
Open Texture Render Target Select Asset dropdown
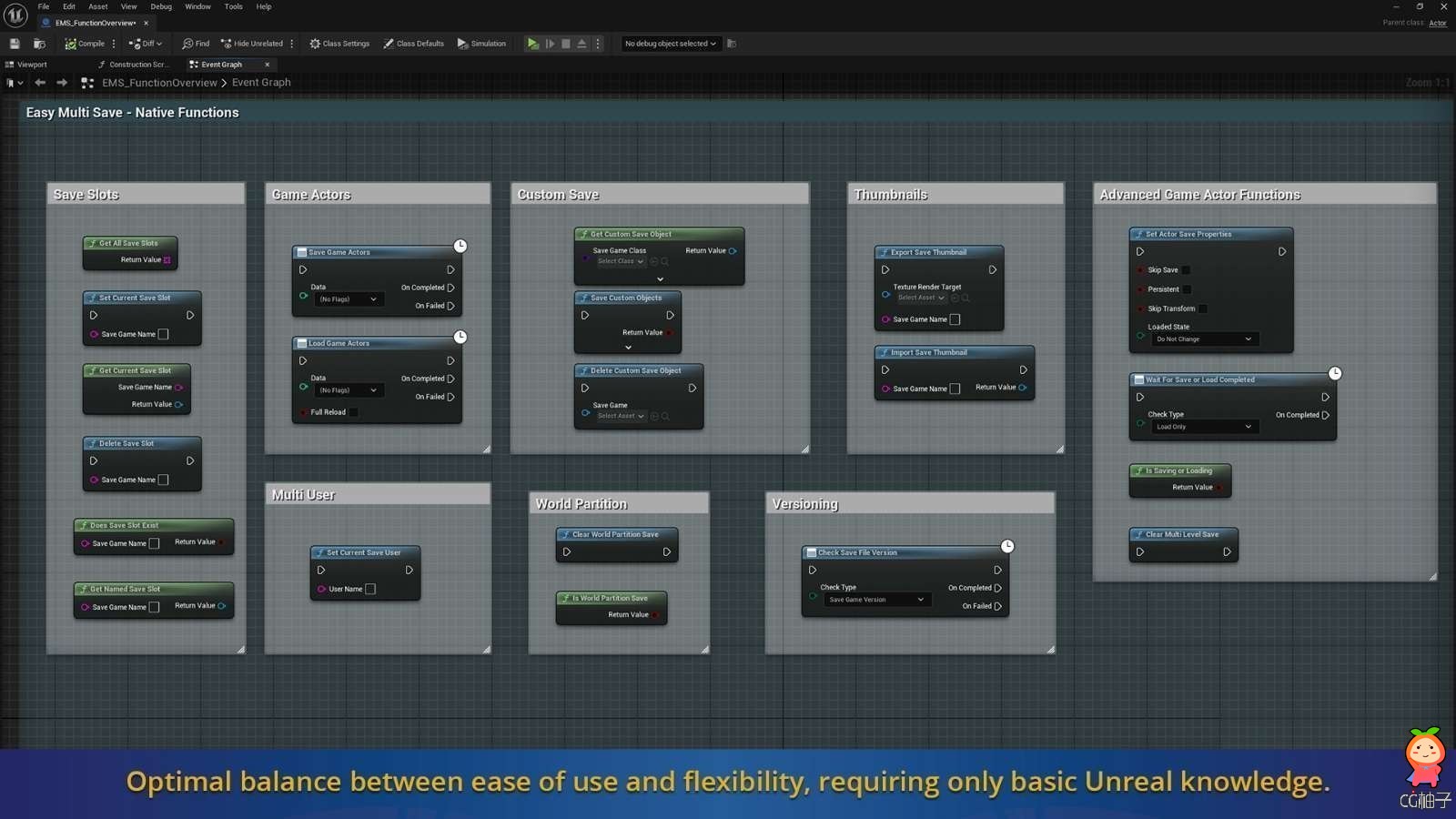point(921,298)
